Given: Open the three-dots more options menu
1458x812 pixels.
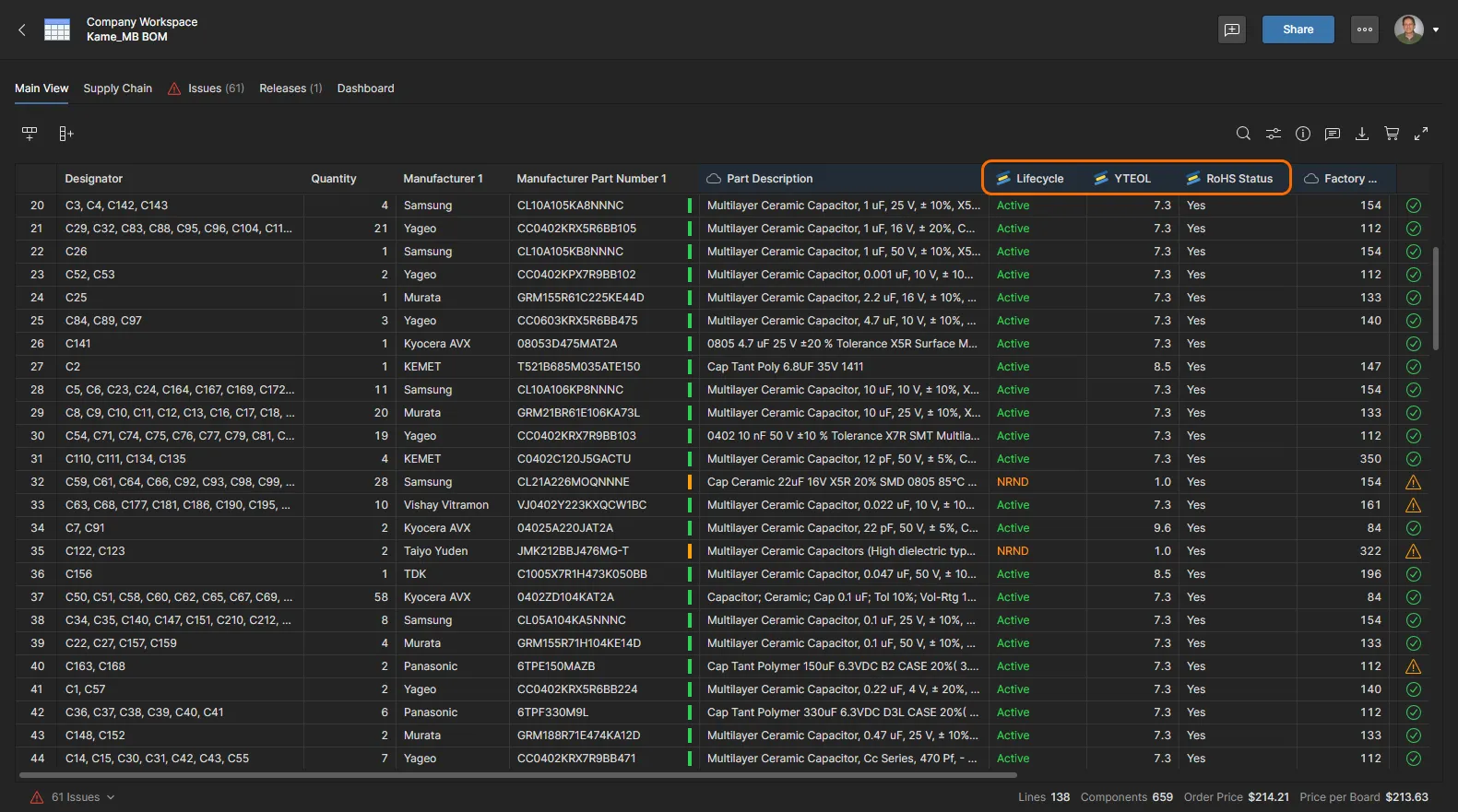Looking at the screenshot, I should (x=1364, y=29).
